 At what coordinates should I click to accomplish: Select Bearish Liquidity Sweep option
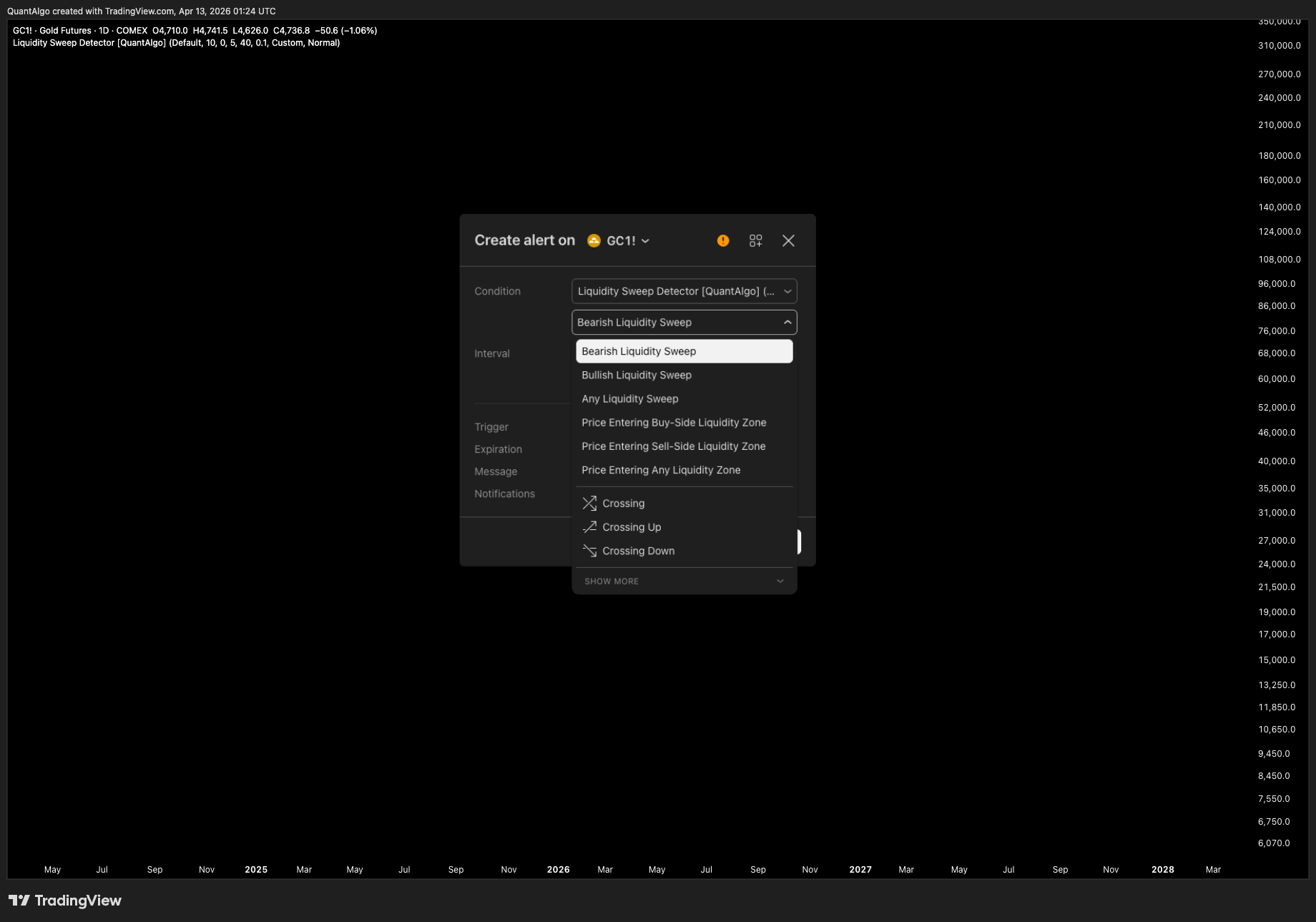click(x=684, y=351)
